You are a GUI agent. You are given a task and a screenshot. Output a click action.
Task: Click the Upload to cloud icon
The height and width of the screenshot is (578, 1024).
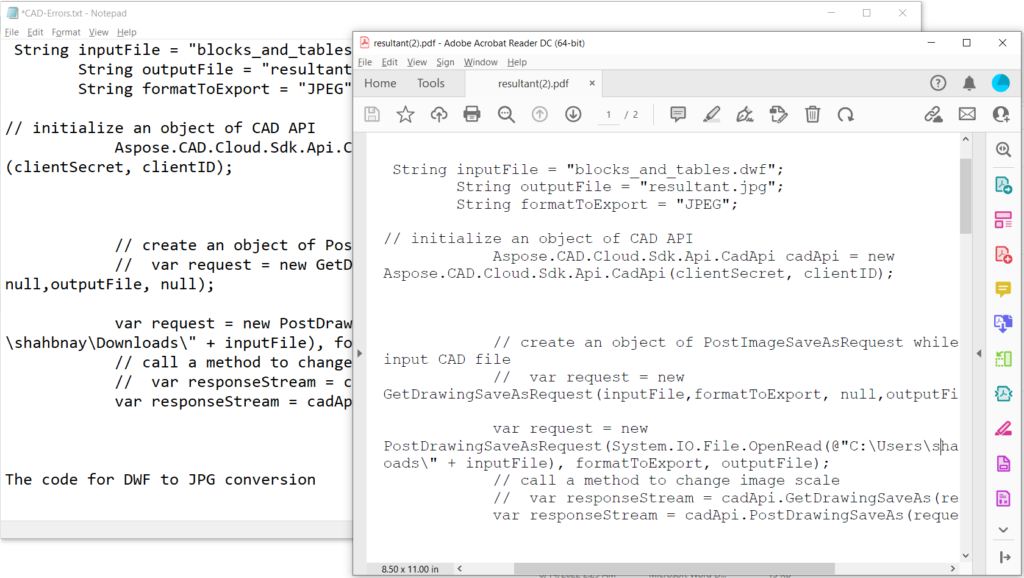[x=438, y=115]
